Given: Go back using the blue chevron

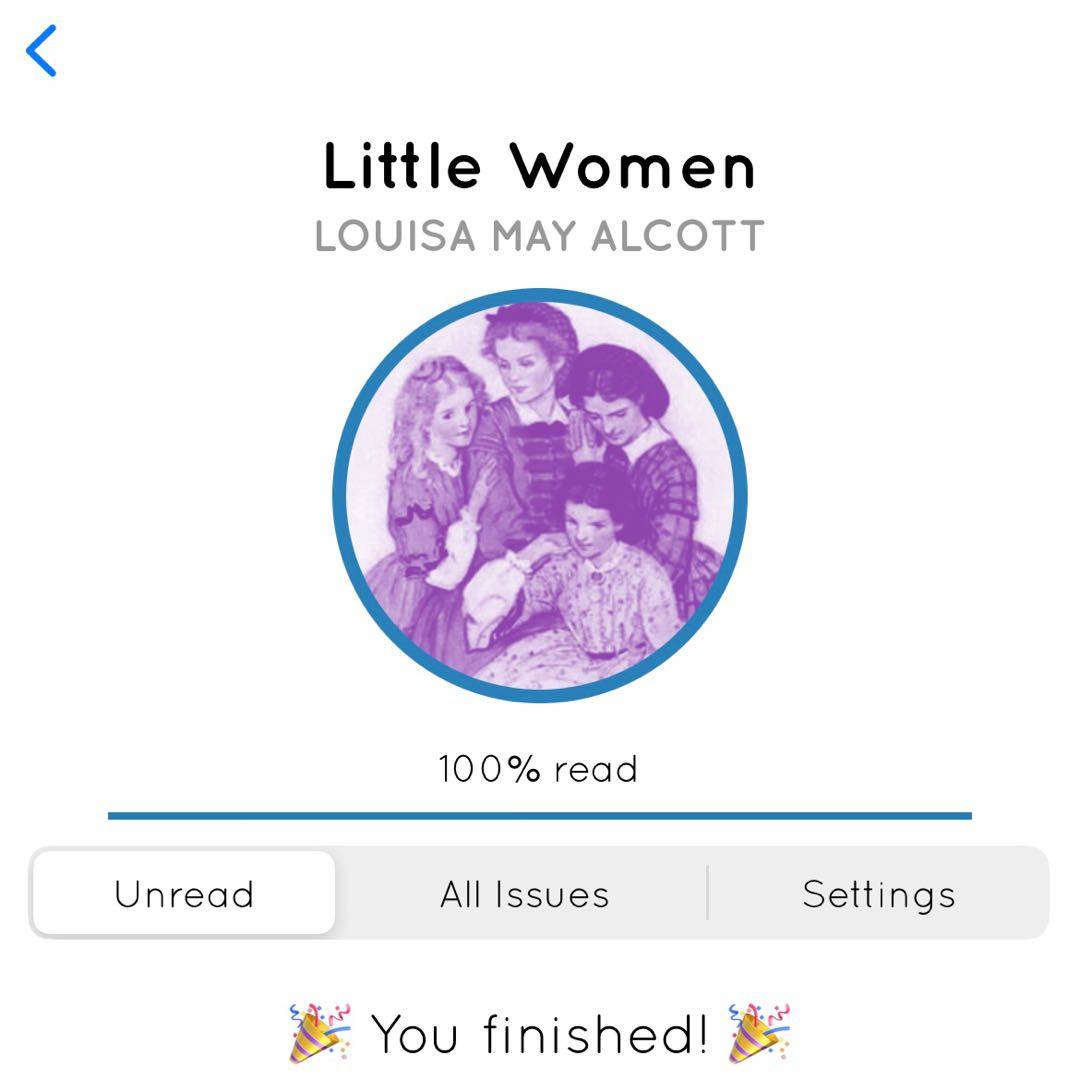Looking at the screenshot, I should [x=41, y=51].
